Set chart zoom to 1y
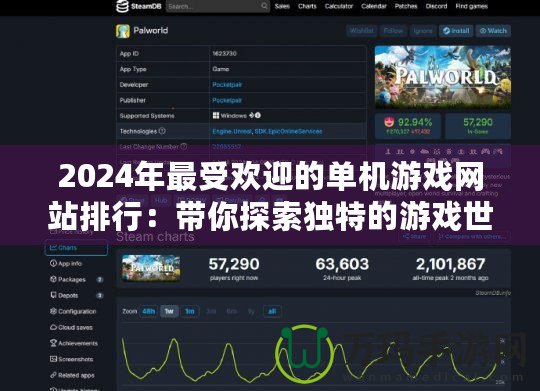Viewport: 540px width, 391px height. click(251, 311)
